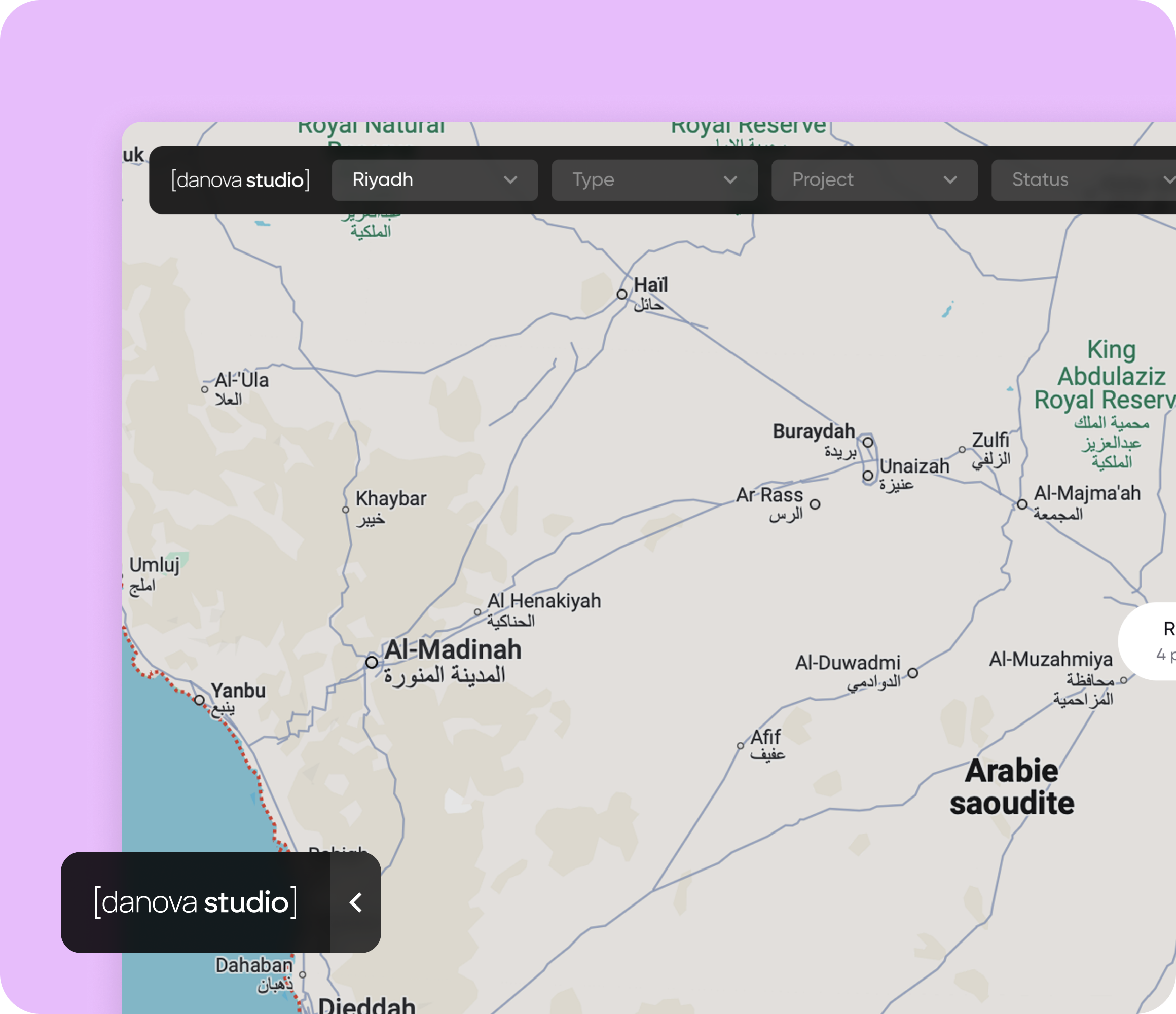The height and width of the screenshot is (1014, 1176).
Task: Click danova studio logo in top bar
Action: 241,180
